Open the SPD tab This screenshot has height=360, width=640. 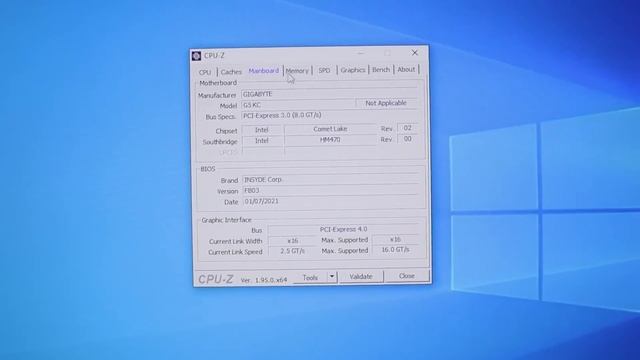(324, 70)
